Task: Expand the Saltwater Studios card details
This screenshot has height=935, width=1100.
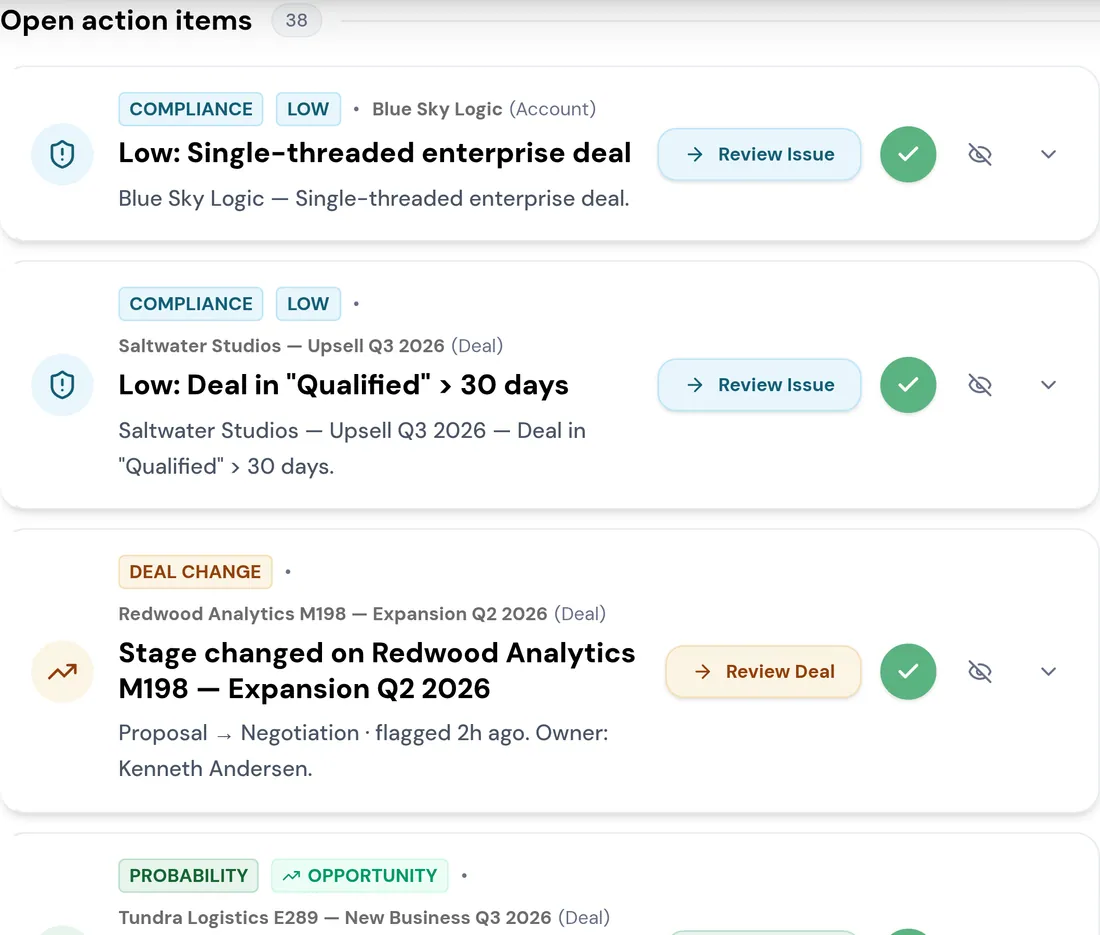Action: coord(1048,385)
